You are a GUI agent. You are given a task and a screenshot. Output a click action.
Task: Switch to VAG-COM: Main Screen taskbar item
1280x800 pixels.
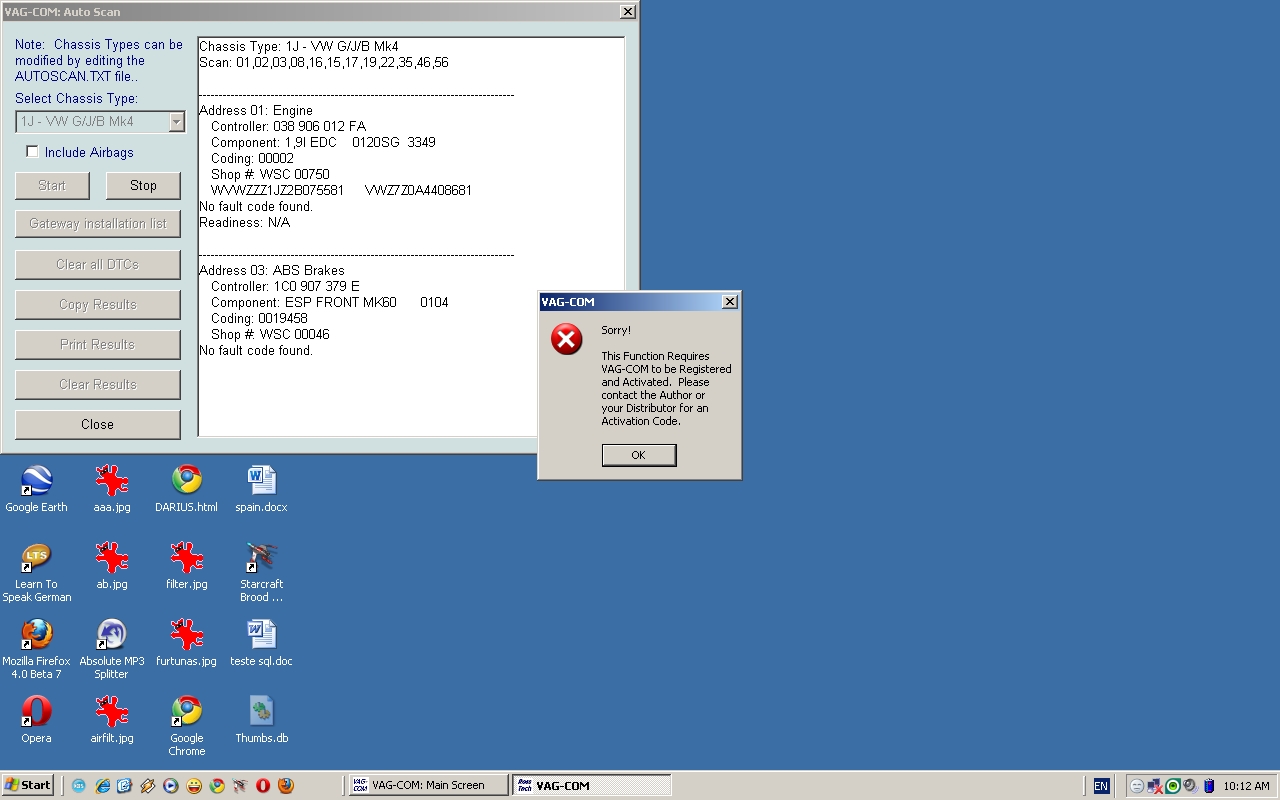pyautogui.click(x=429, y=786)
